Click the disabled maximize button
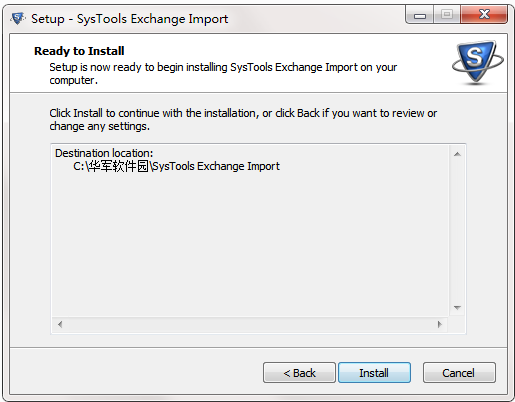This screenshot has height=402, width=515. pos(447,14)
